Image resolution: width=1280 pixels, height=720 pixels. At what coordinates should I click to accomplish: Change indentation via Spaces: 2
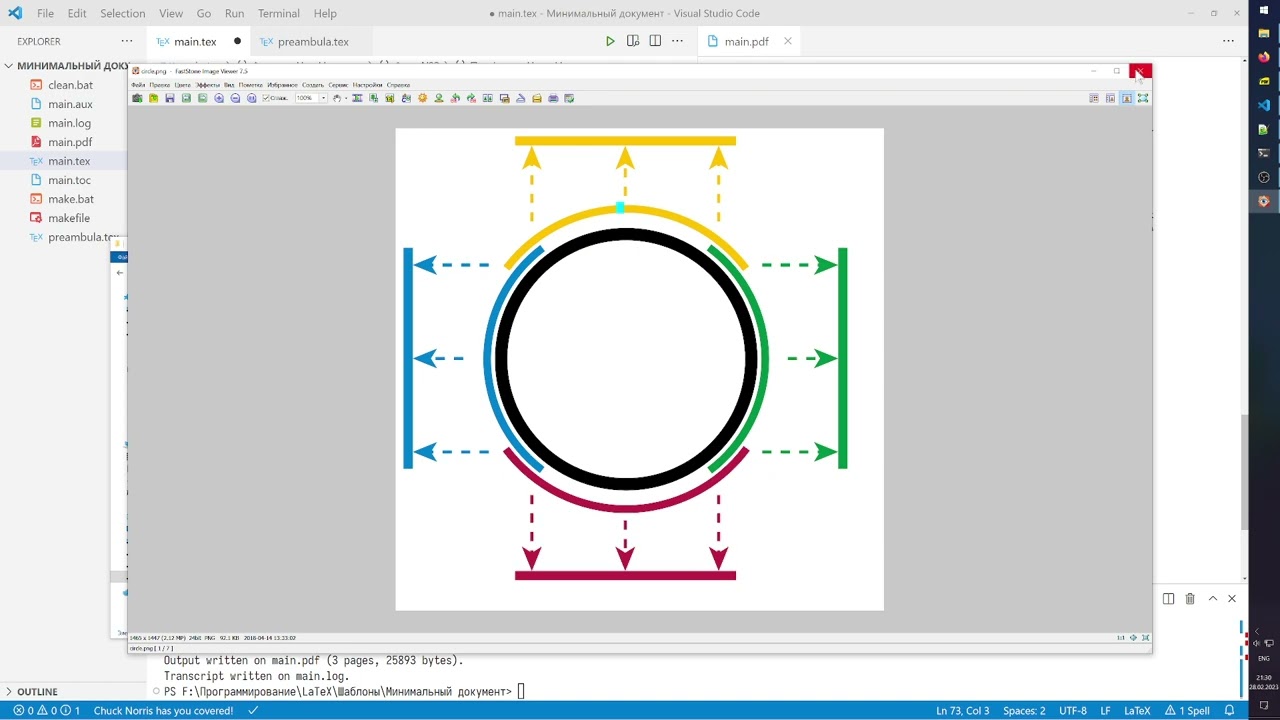click(x=1024, y=710)
